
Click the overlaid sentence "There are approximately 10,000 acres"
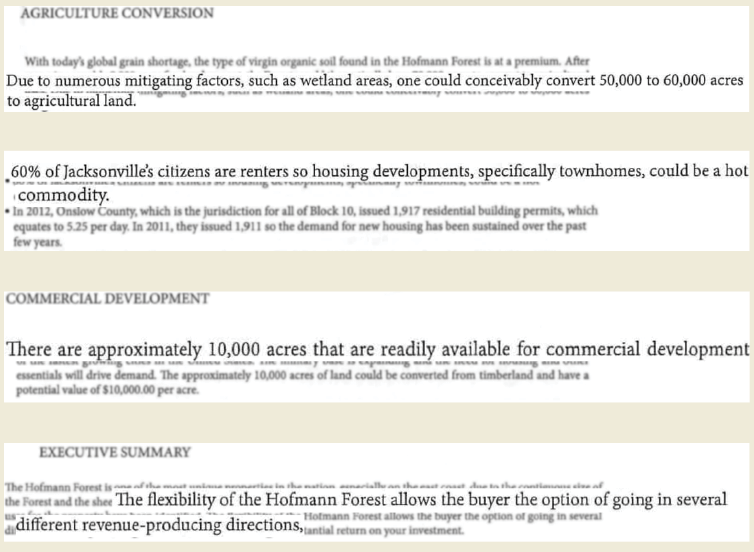coord(377,349)
